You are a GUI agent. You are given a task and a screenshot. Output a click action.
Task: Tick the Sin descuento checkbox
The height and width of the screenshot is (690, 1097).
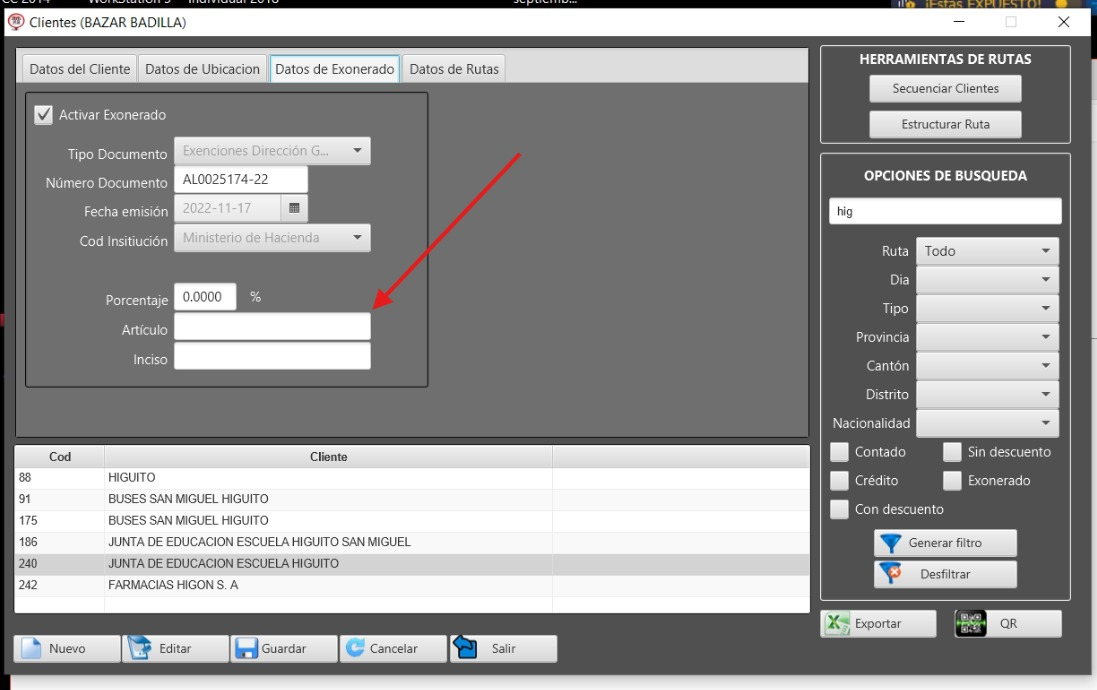[x=952, y=452]
